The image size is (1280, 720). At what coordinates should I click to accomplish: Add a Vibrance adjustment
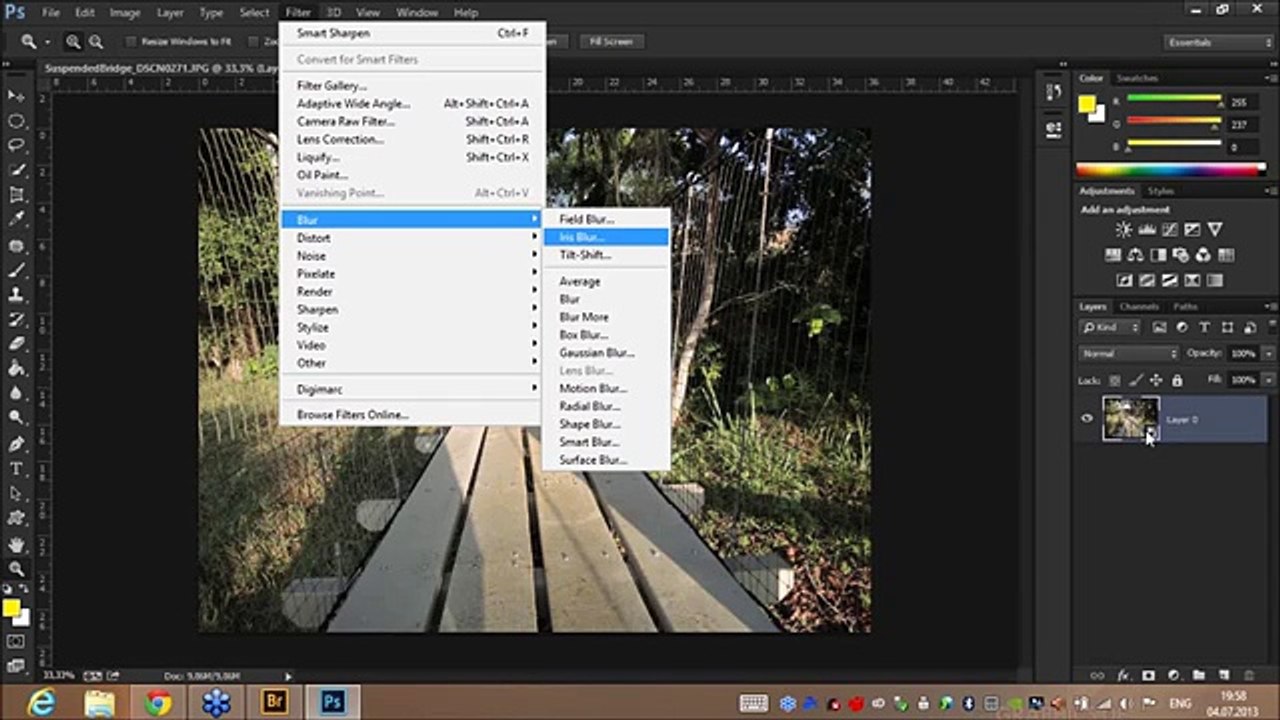point(1214,230)
